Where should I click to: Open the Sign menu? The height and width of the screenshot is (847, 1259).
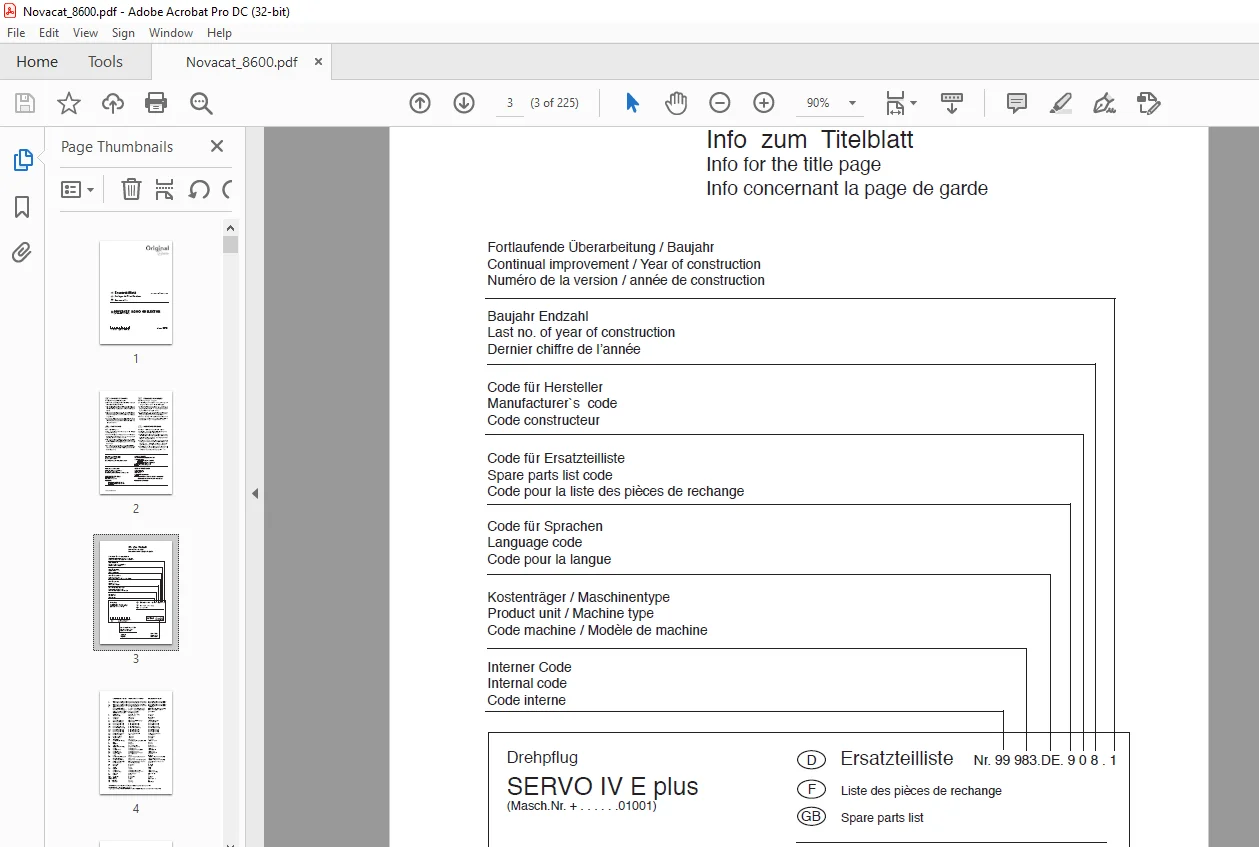(x=123, y=33)
